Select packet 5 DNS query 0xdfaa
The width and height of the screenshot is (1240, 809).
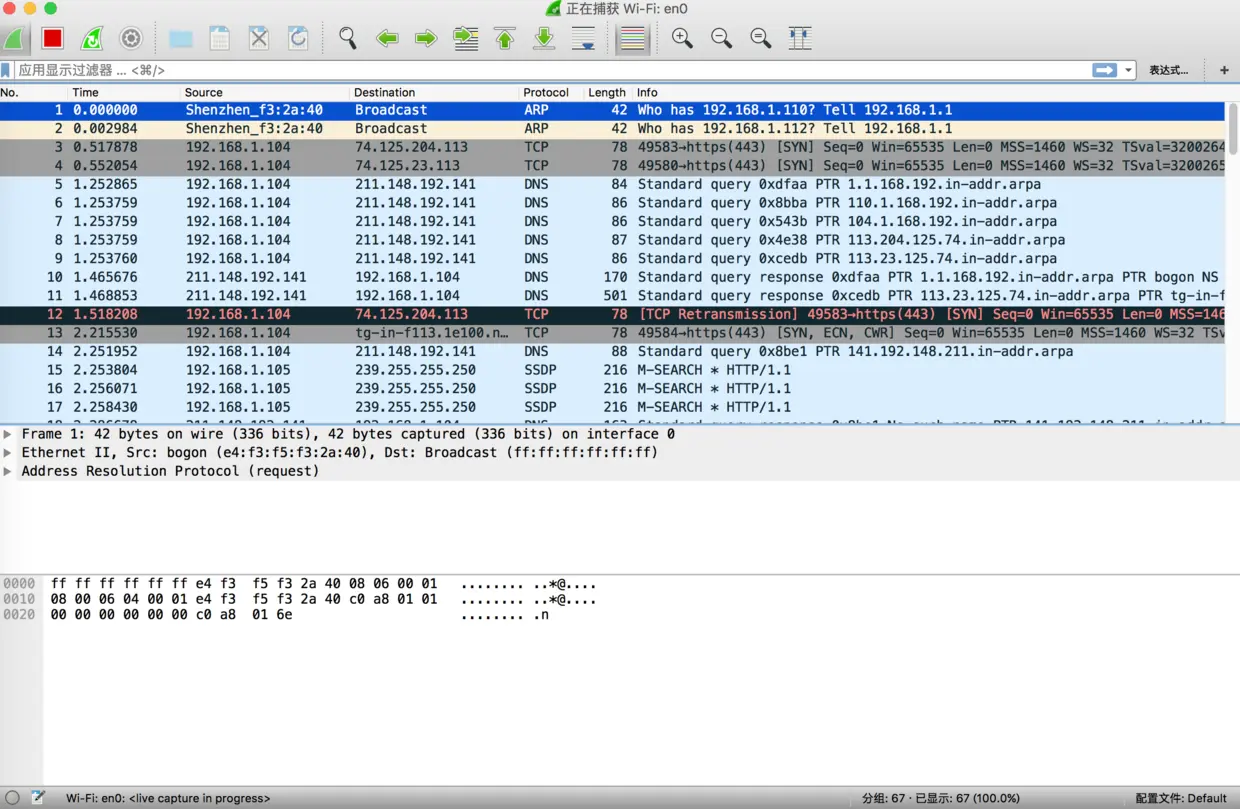click(x=612, y=184)
